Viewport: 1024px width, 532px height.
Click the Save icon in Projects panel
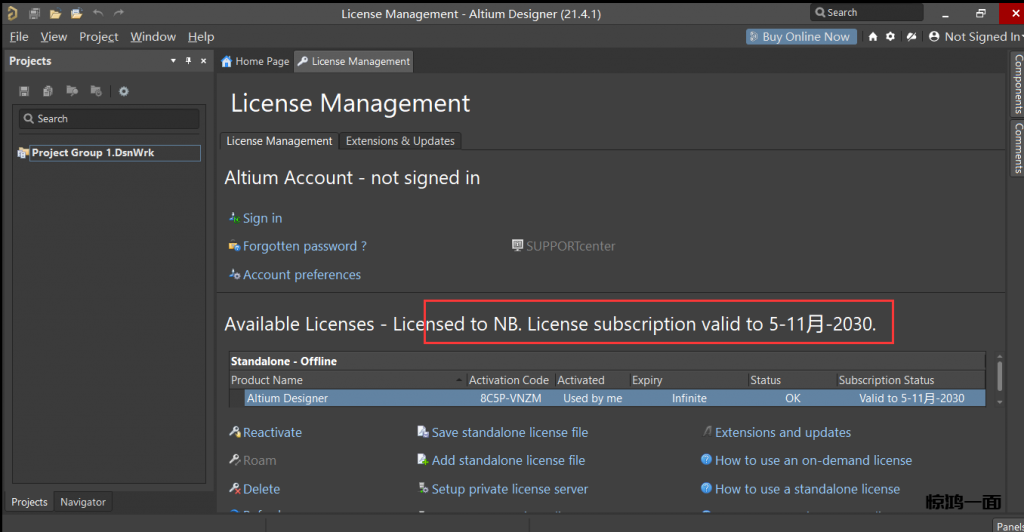coord(24,91)
